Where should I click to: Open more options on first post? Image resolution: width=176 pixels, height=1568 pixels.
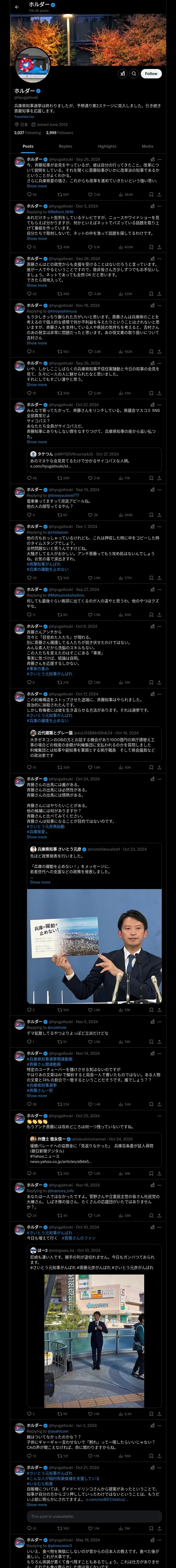160,159
